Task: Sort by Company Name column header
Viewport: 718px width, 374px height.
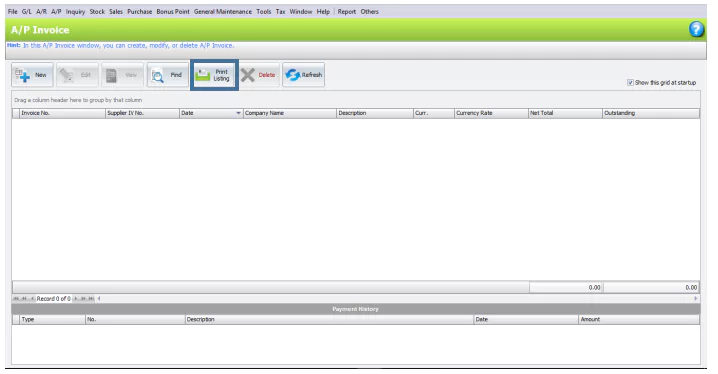Action: coord(290,113)
